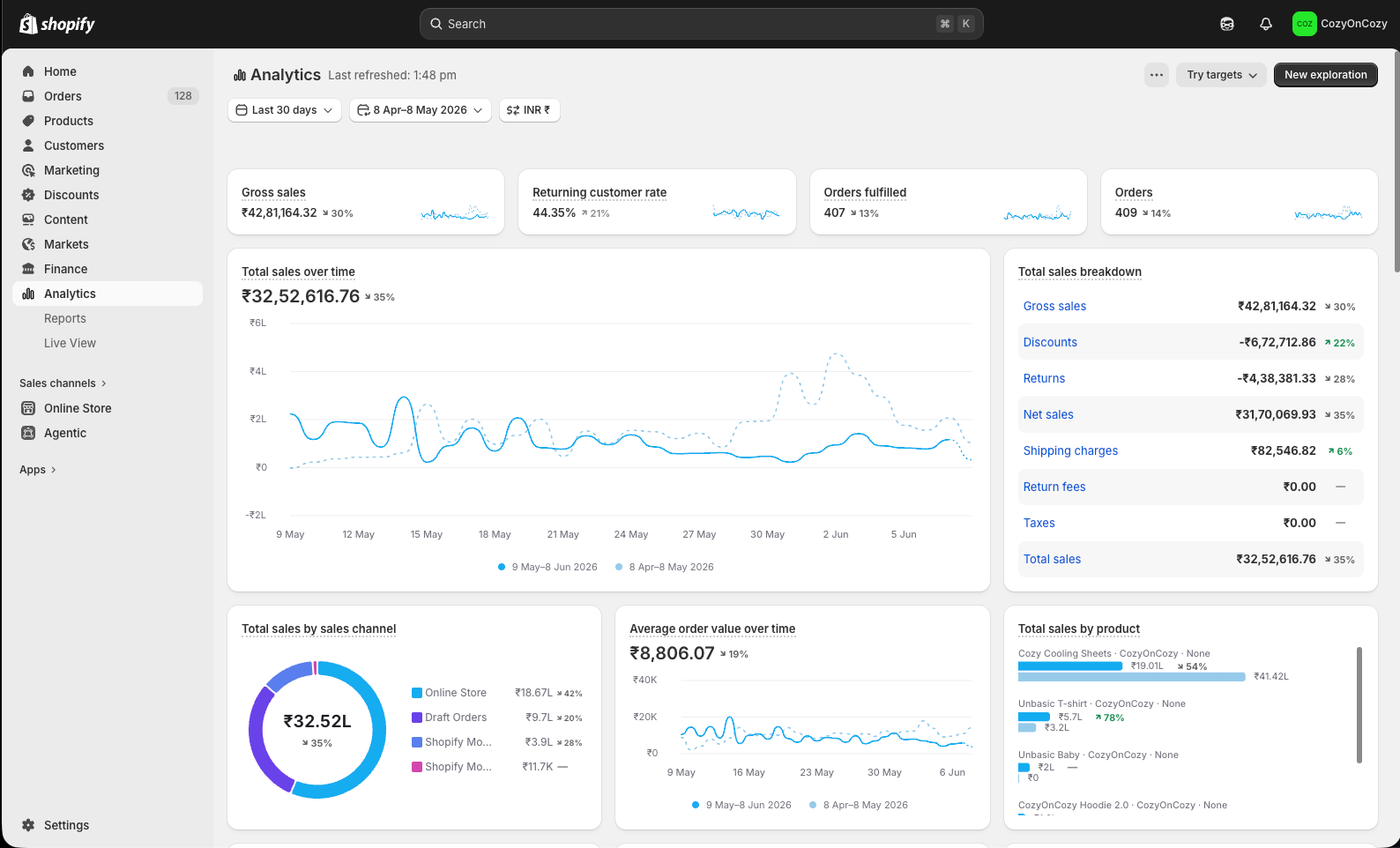Open the Total sales breakdown link

point(1052,559)
